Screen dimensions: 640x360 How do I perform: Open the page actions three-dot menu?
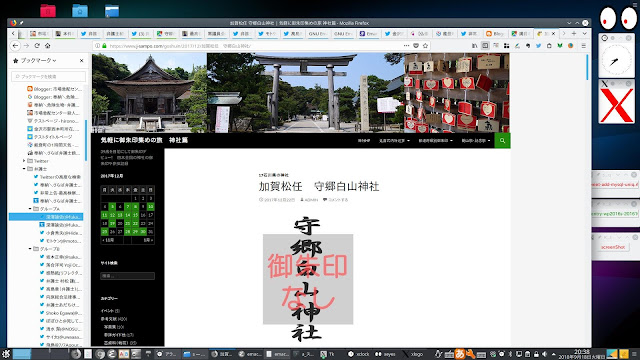(406, 46)
